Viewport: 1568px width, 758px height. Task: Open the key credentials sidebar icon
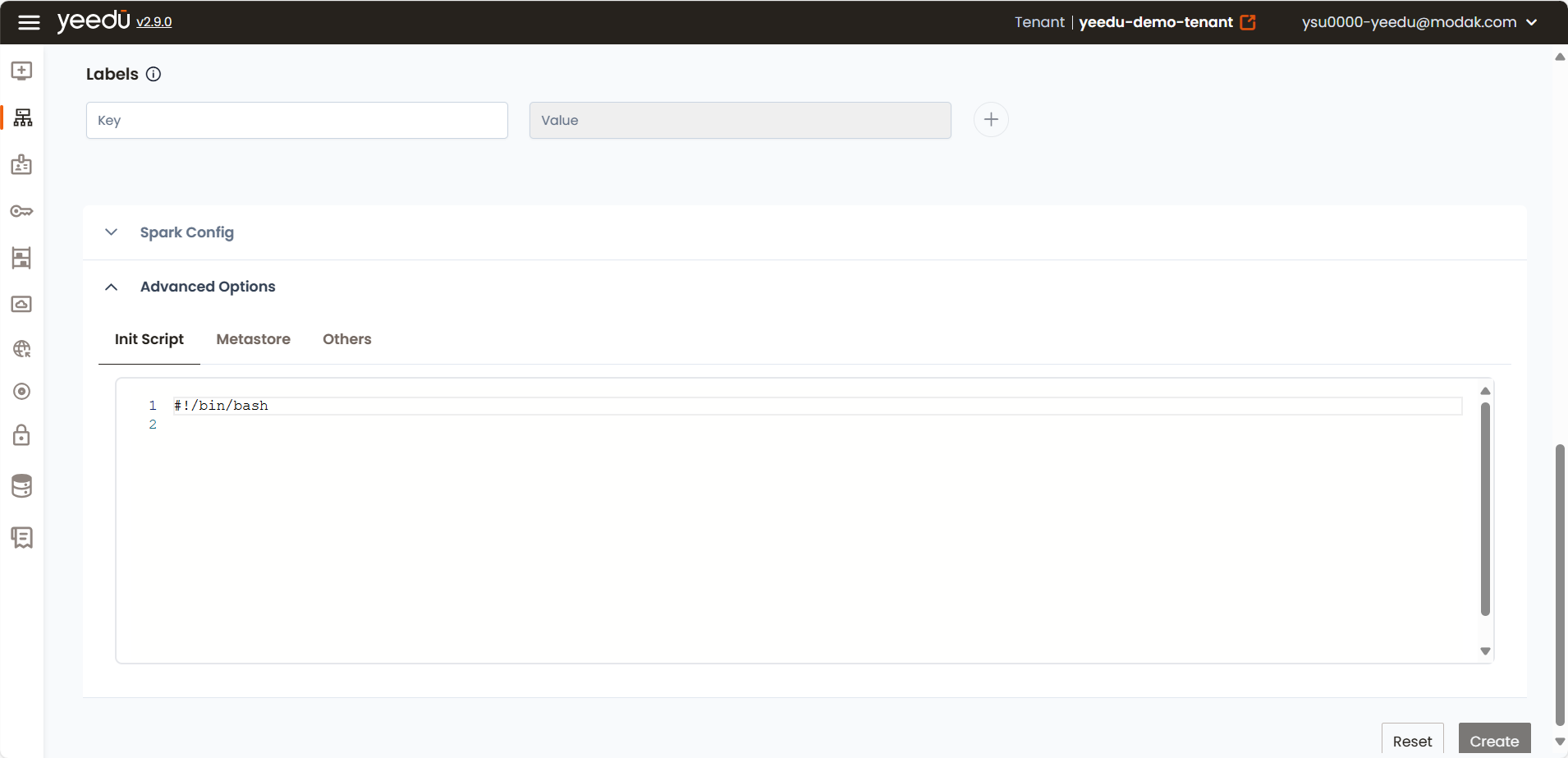22,211
